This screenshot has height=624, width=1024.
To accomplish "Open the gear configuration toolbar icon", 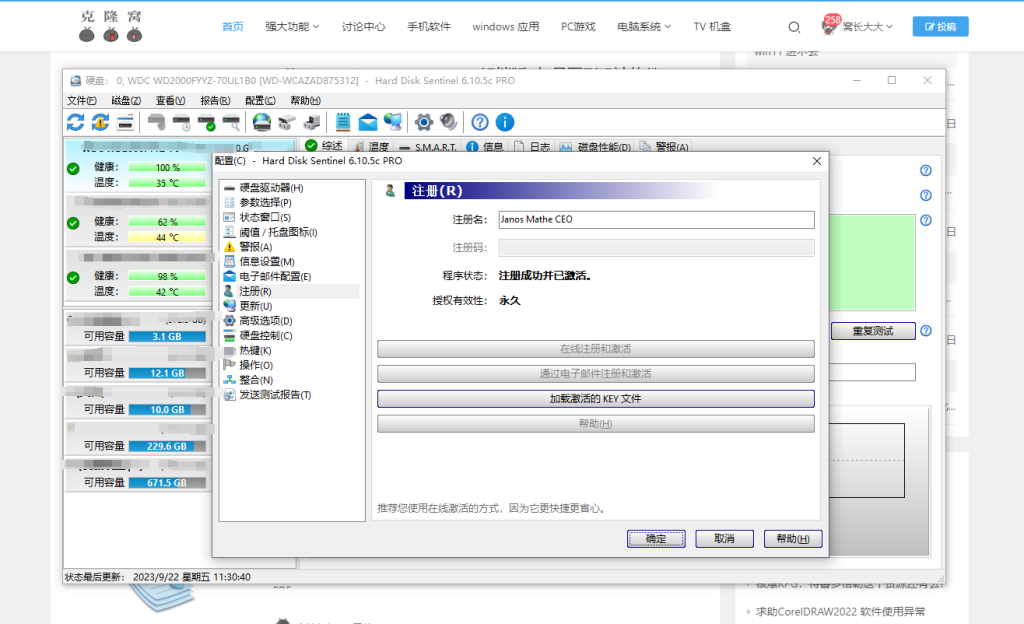I will (424, 122).
